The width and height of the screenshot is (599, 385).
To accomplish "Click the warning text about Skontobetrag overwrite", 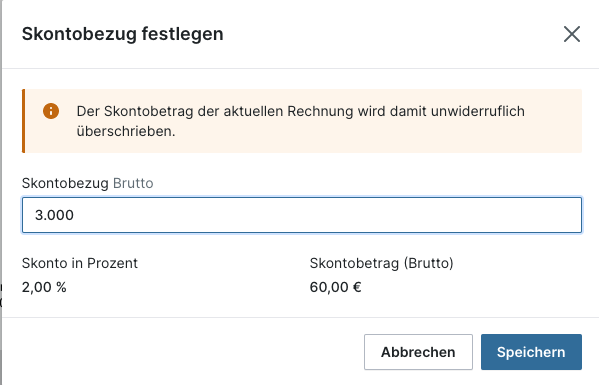I will [x=301, y=121].
